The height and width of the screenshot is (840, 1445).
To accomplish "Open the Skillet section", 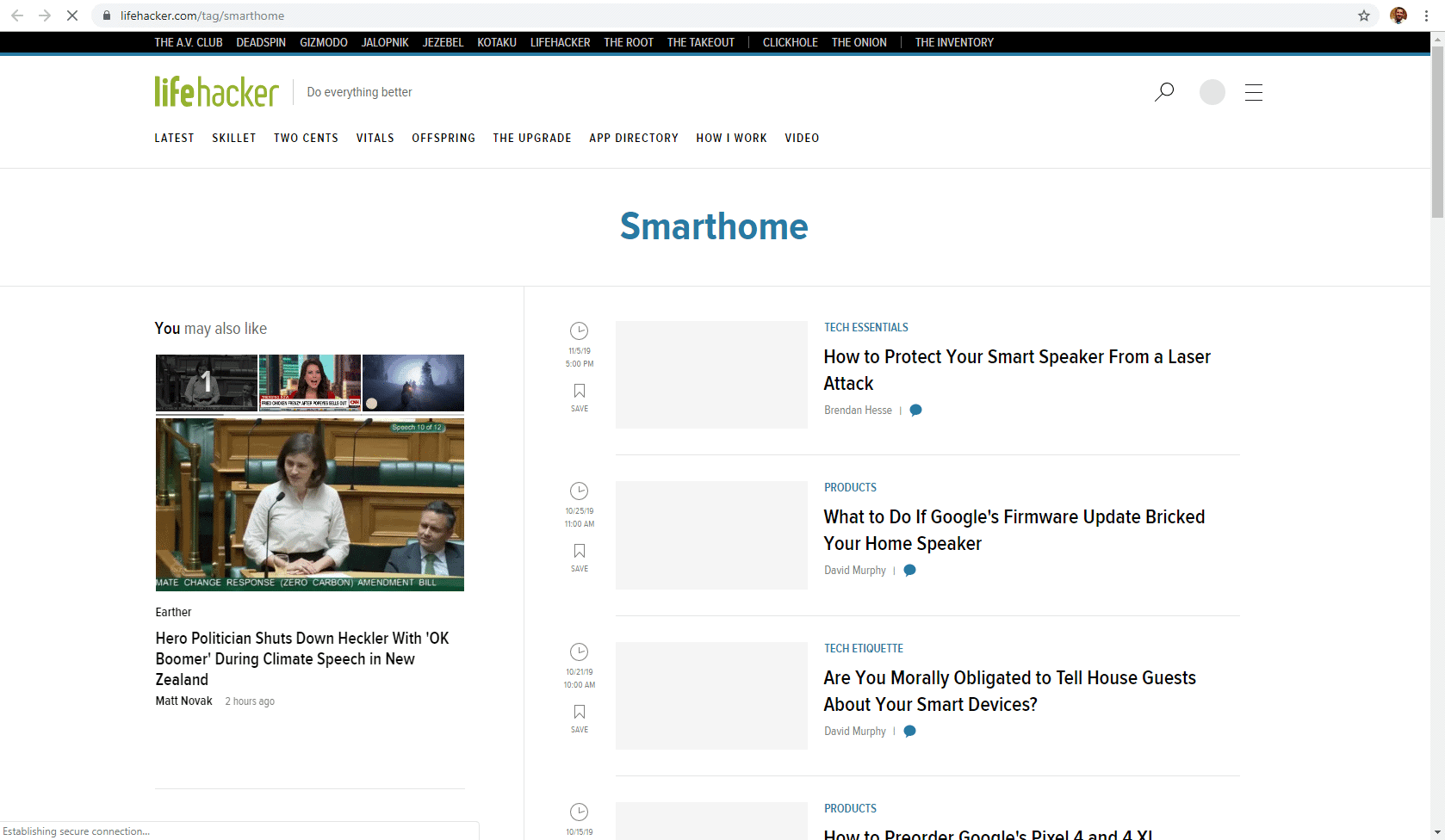I will pos(234,138).
